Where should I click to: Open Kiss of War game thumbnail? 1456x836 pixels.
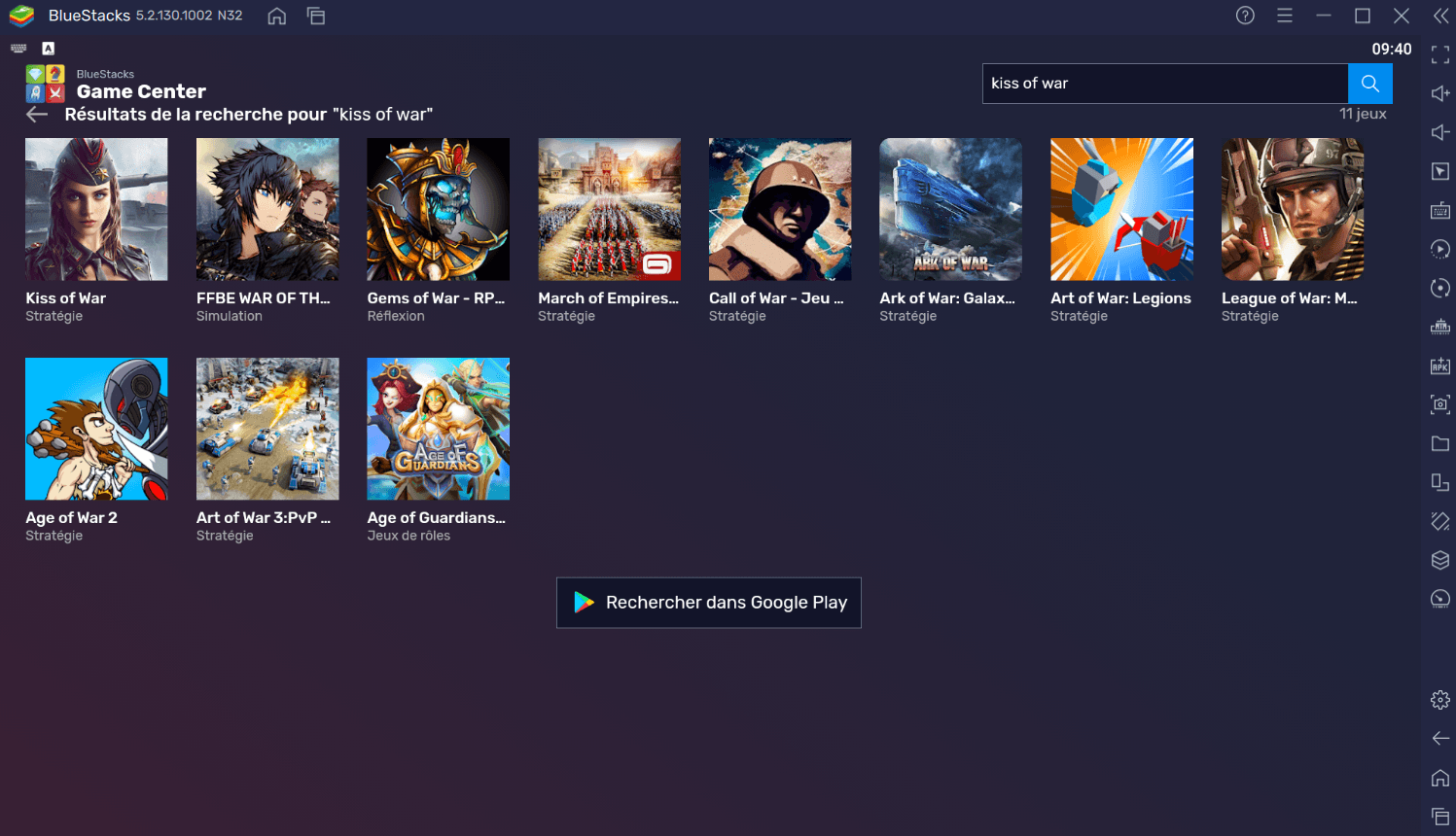point(96,209)
